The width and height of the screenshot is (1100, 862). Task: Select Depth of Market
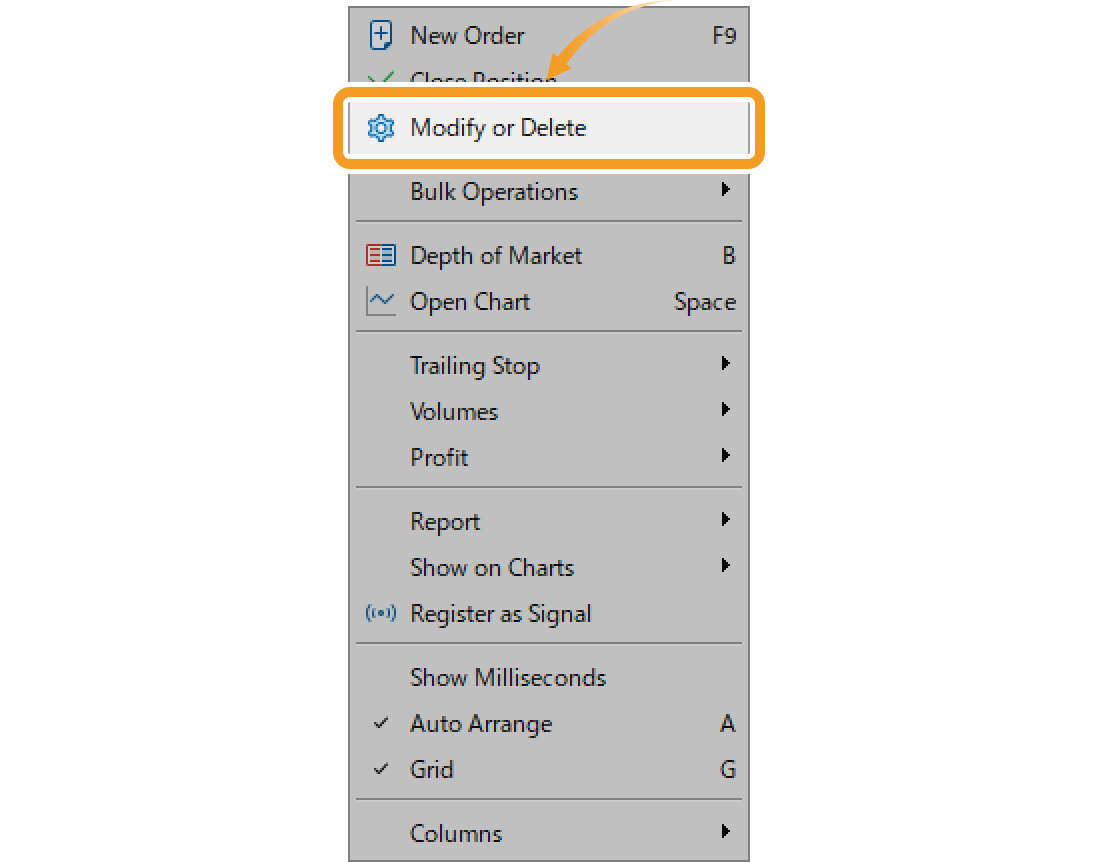(496, 255)
